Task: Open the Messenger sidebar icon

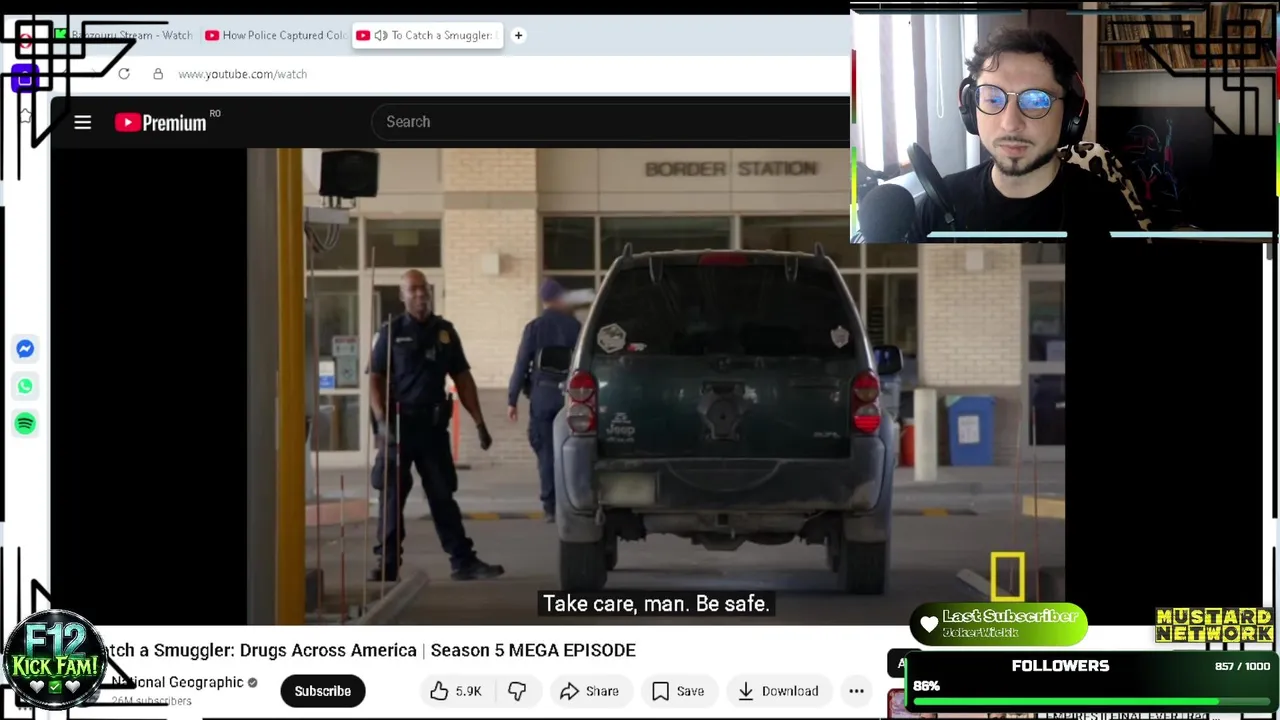Action: click(x=25, y=348)
